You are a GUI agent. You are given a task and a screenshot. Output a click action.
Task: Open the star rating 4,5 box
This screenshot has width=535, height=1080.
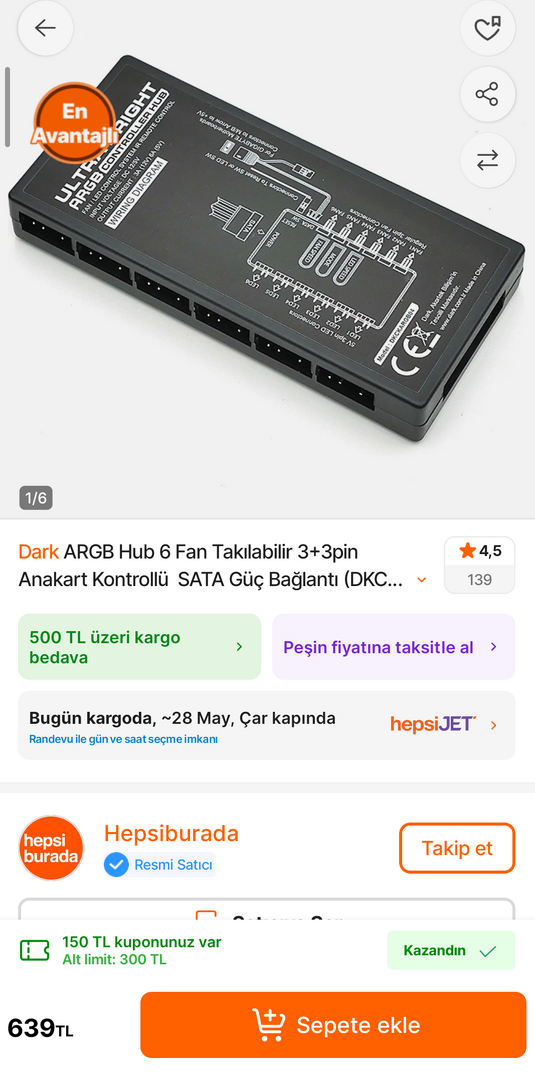point(479,565)
